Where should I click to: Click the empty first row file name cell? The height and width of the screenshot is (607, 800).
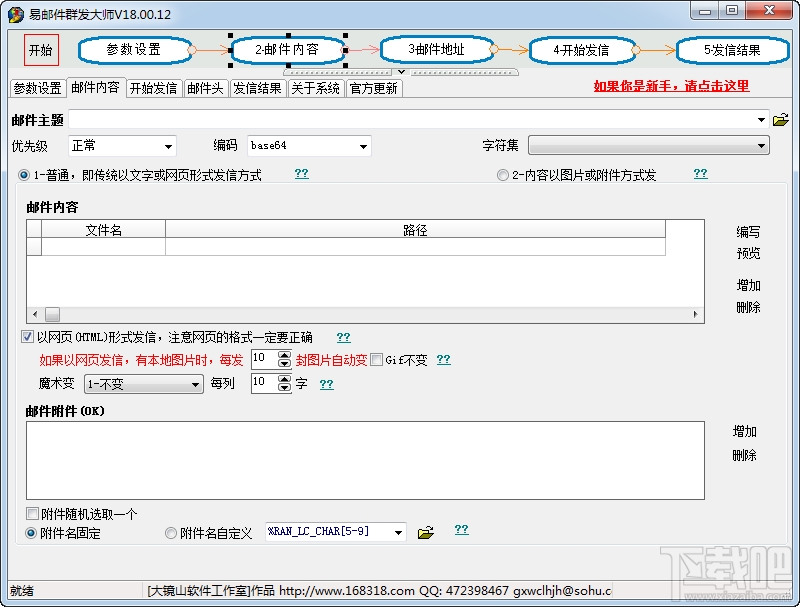coord(104,246)
